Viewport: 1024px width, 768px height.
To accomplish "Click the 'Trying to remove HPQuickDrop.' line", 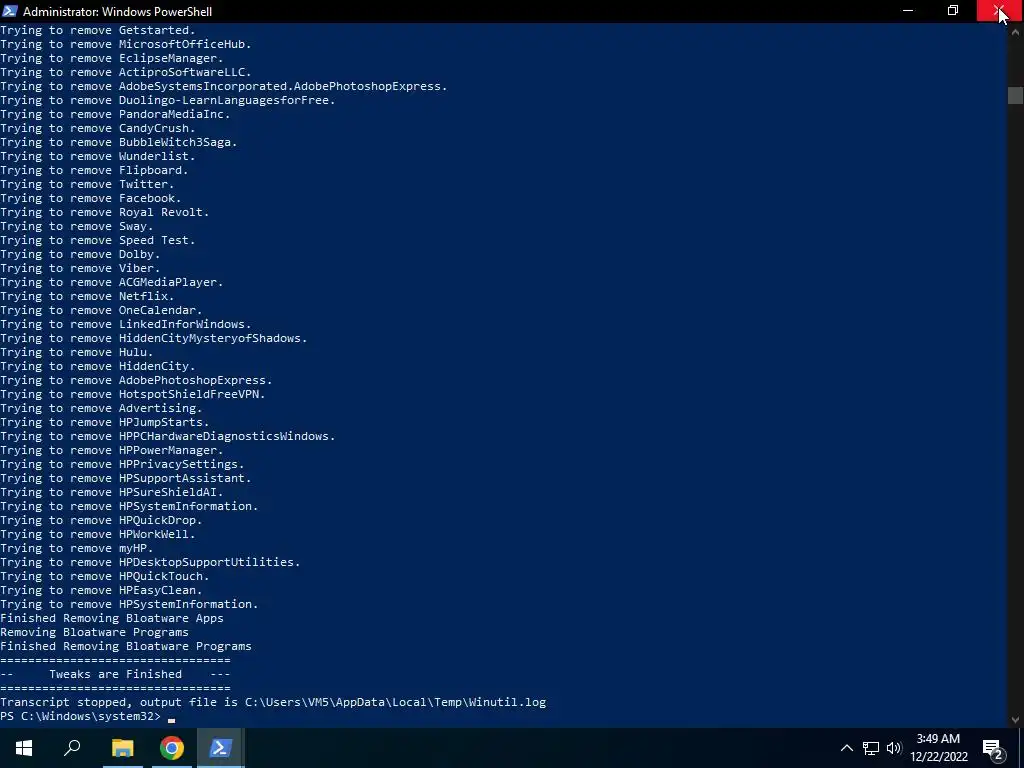I will pos(101,520).
